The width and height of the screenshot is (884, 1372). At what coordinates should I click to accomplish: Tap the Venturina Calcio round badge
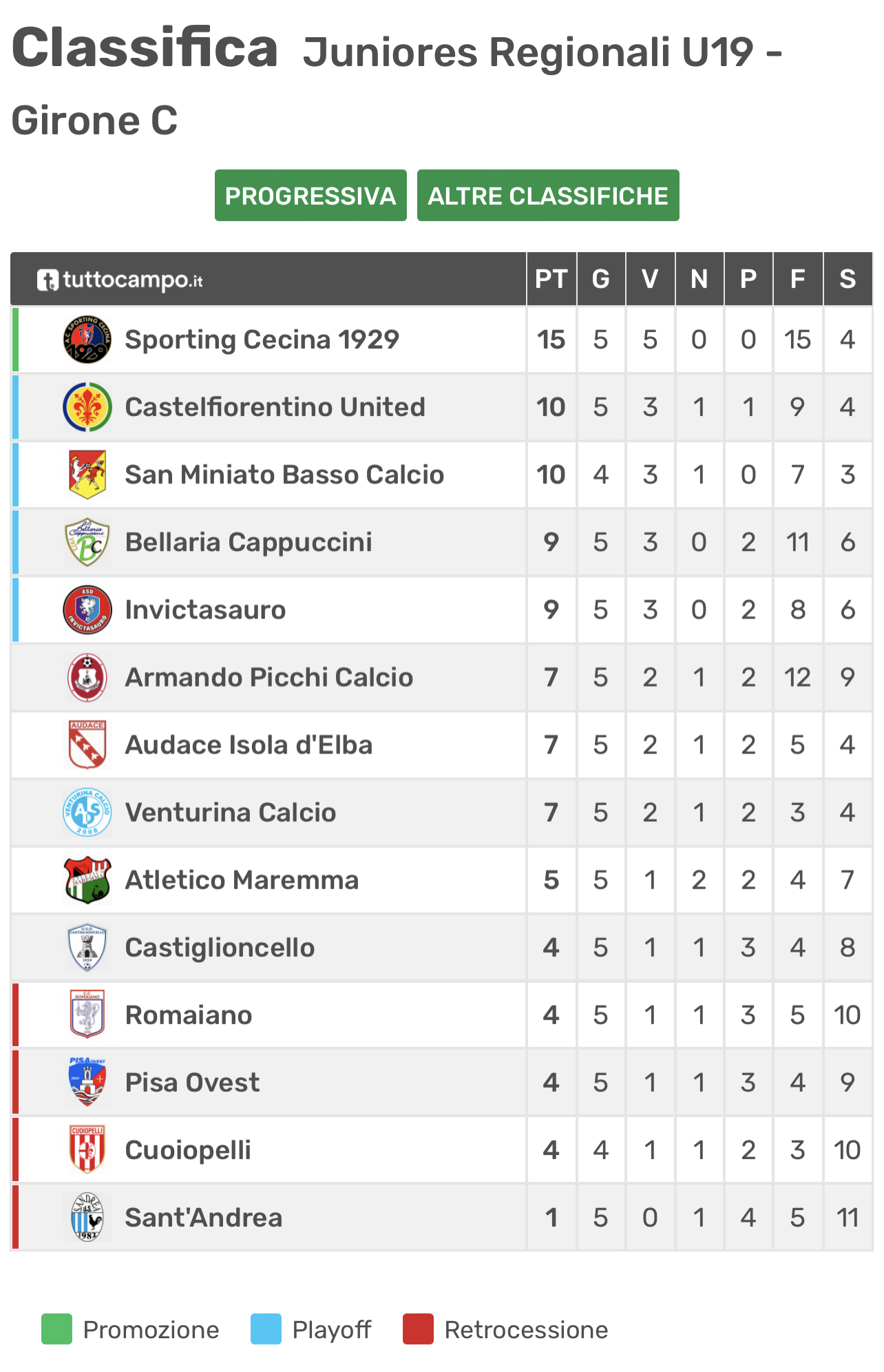tap(87, 813)
